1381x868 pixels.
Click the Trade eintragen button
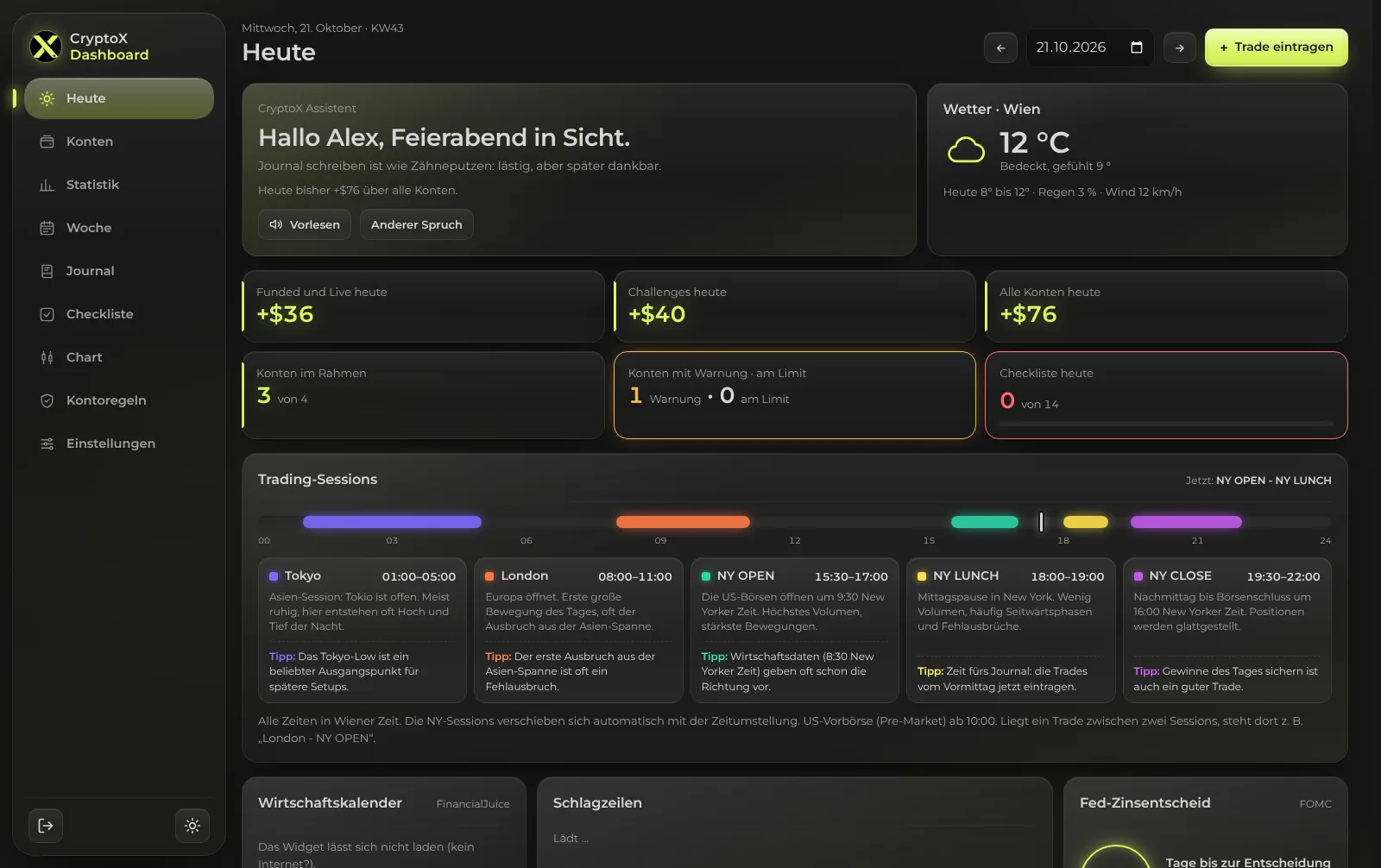point(1277,47)
